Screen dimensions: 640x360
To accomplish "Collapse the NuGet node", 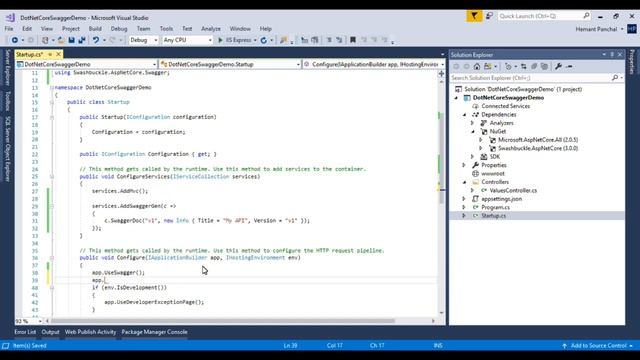I will (473, 131).
